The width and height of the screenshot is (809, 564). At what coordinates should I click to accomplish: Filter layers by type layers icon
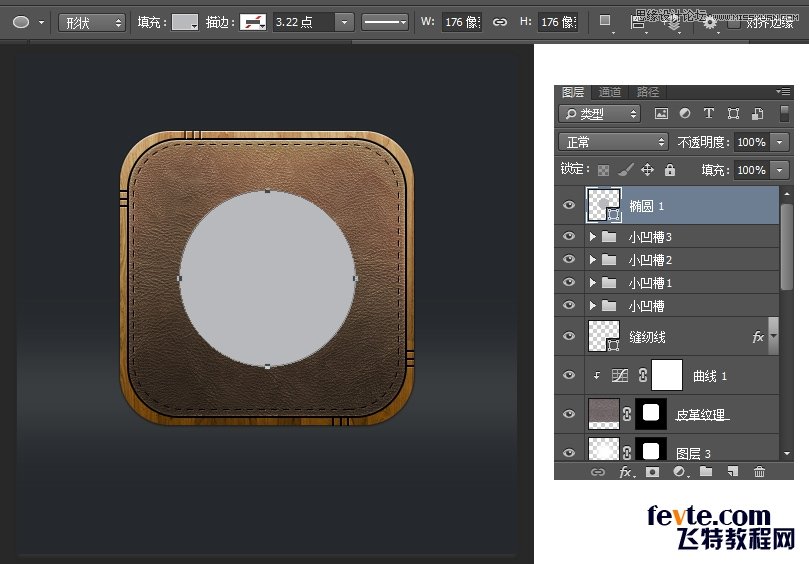pyautogui.click(x=708, y=114)
